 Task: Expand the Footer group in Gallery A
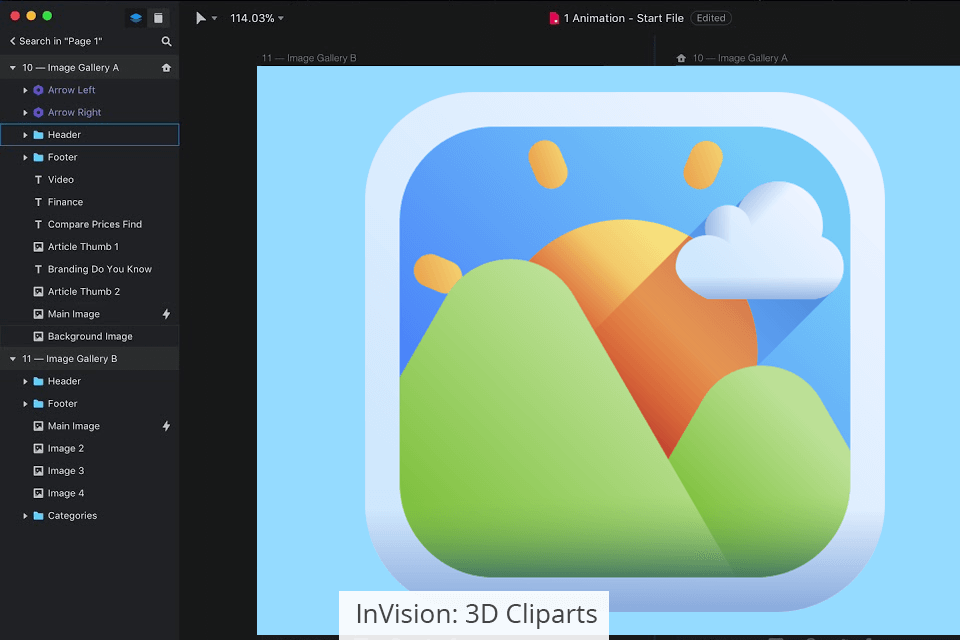[25, 157]
